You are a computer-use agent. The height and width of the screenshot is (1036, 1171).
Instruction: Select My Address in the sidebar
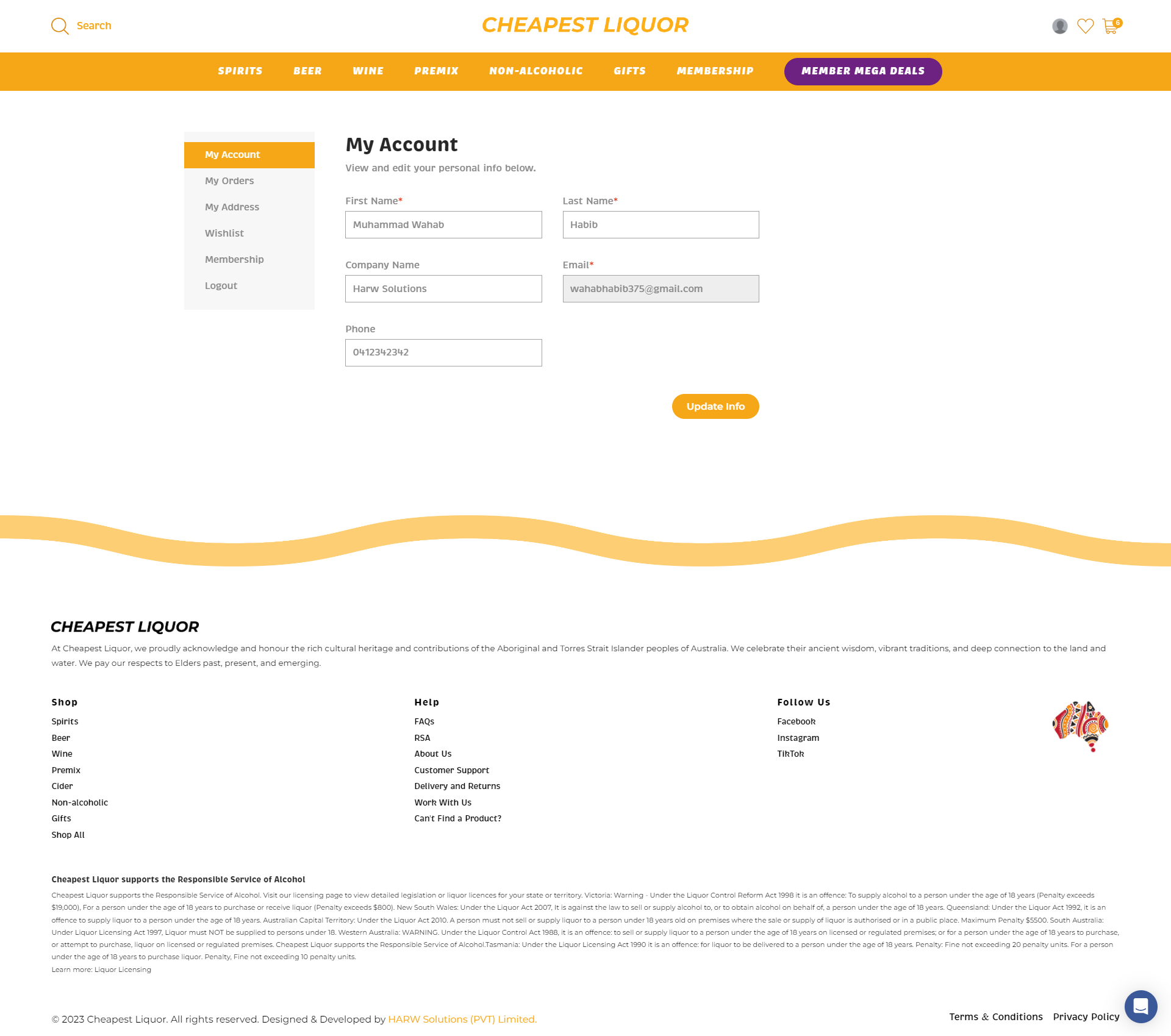[249, 207]
